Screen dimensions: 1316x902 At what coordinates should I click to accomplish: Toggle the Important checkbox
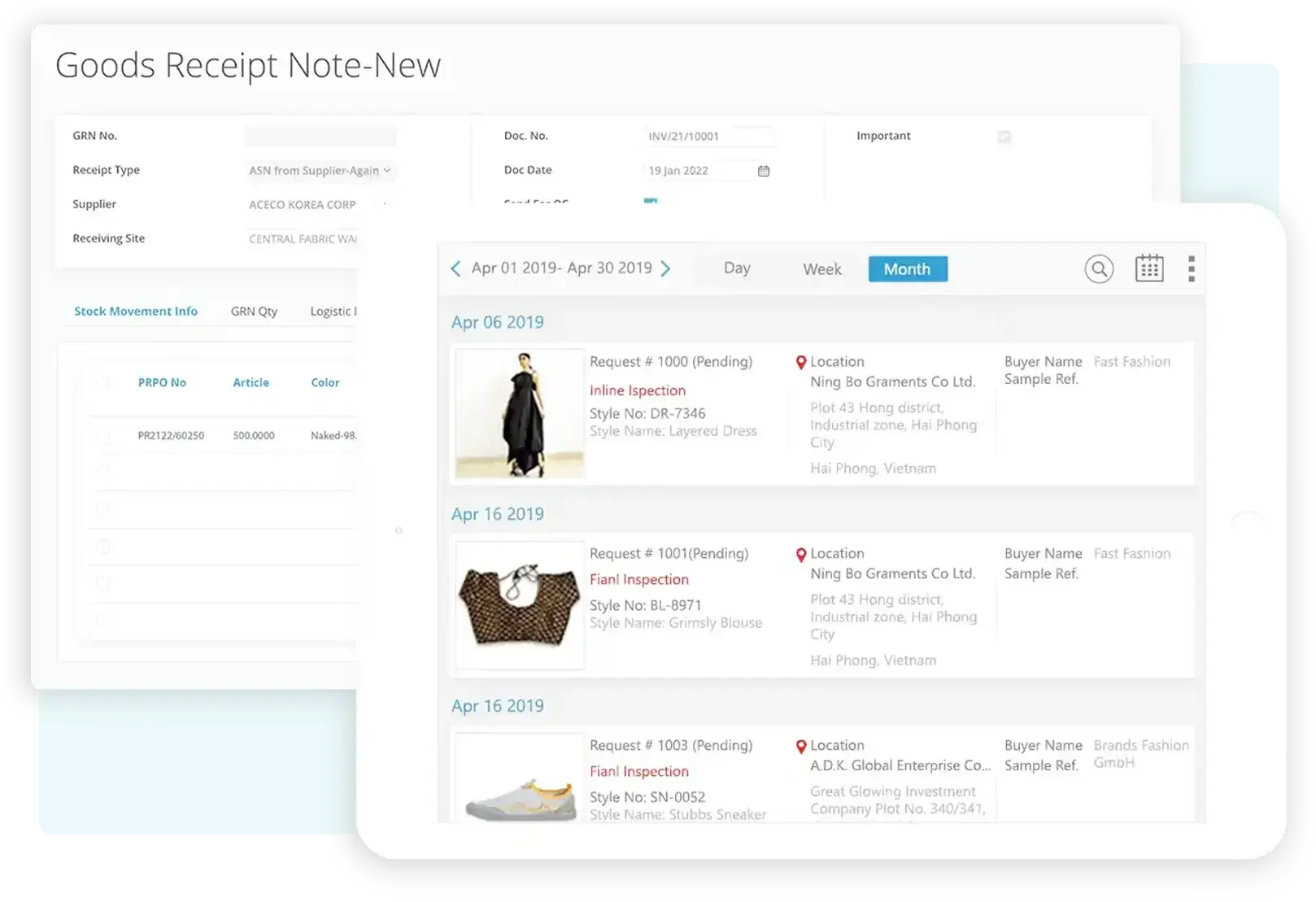(1004, 137)
